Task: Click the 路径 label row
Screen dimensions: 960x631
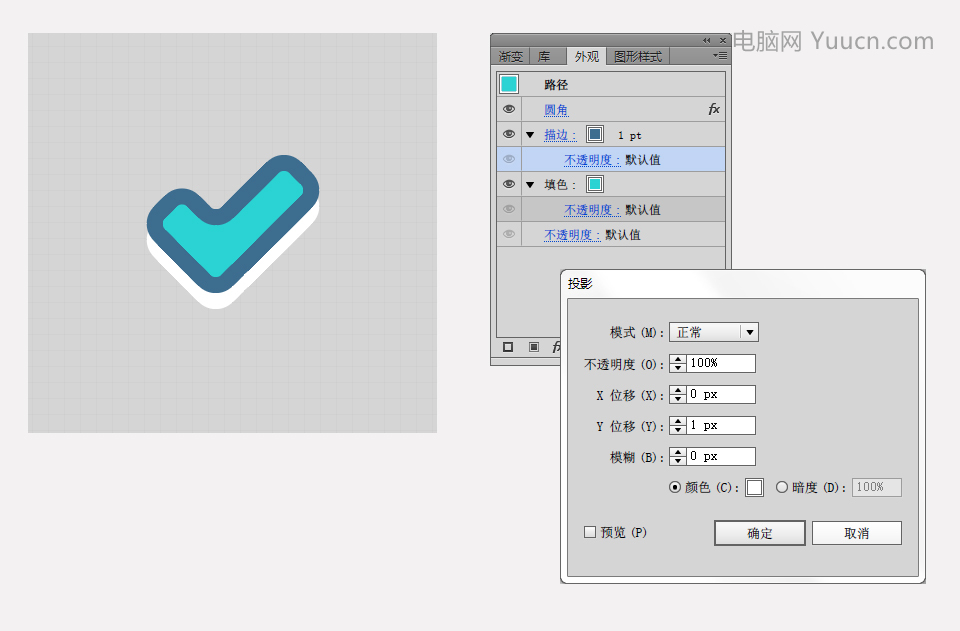Action: pyautogui.click(x=611, y=84)
